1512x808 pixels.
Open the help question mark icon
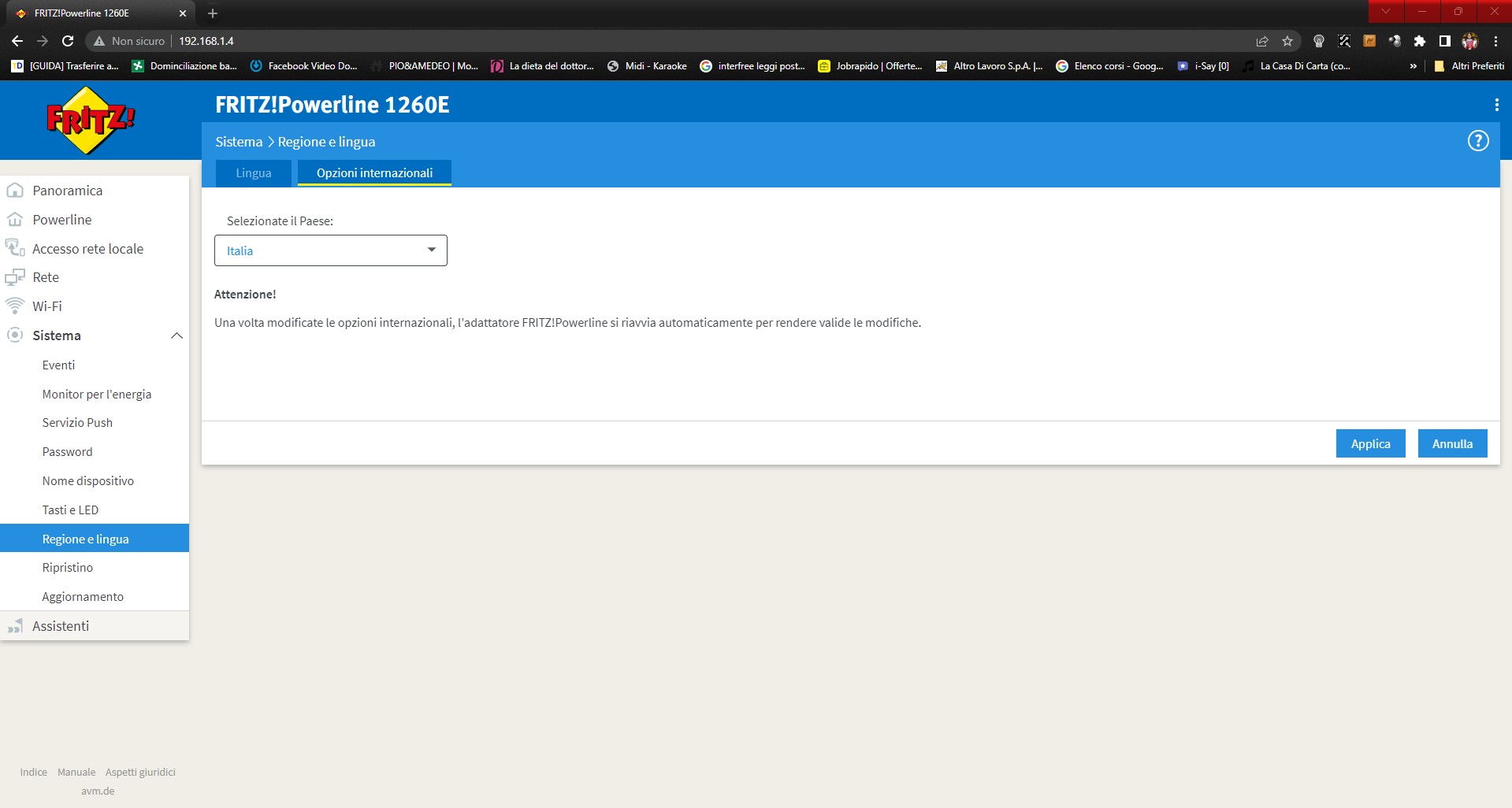(1478, 141)
